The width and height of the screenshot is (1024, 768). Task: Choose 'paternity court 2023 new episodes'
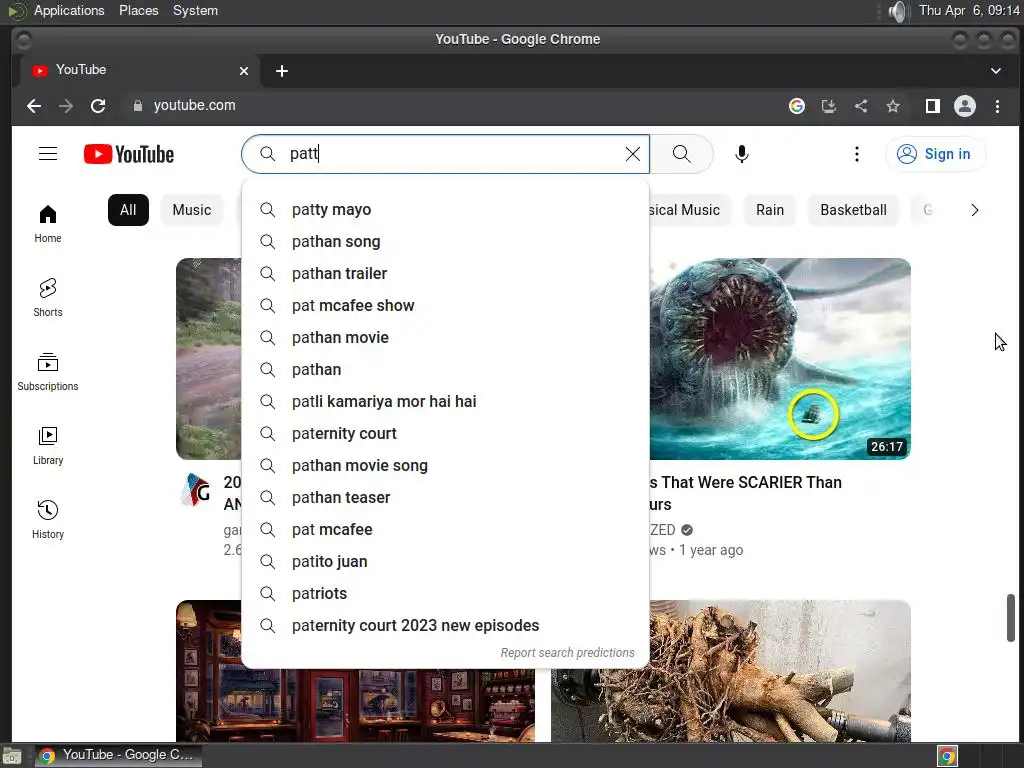coord(445,626)
